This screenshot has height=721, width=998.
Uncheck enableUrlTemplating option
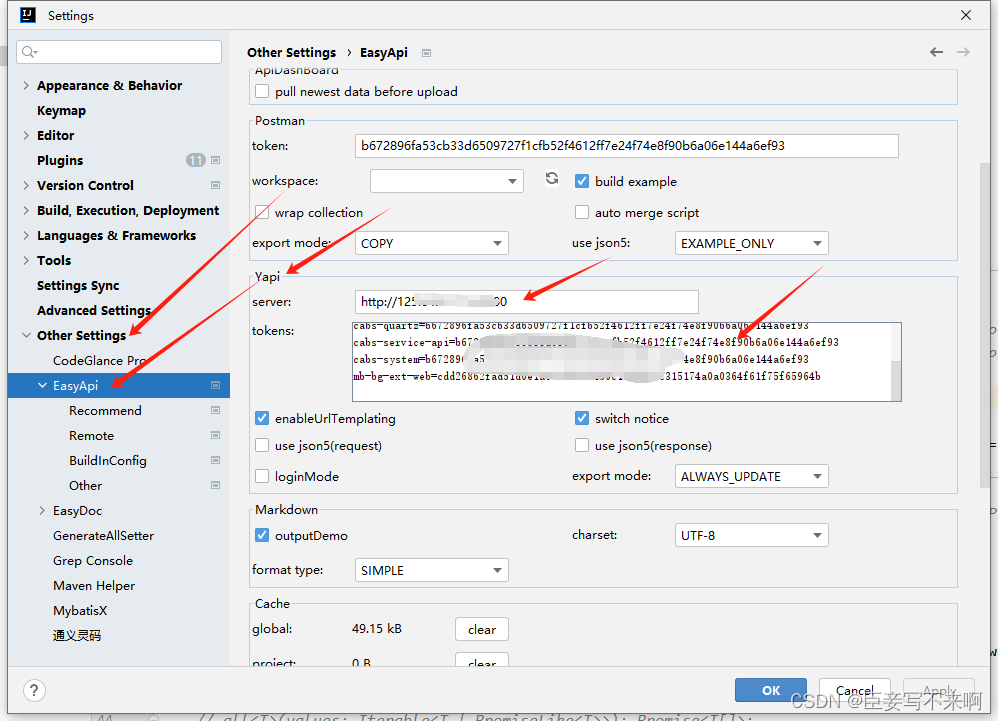click(x=262, y=418)
